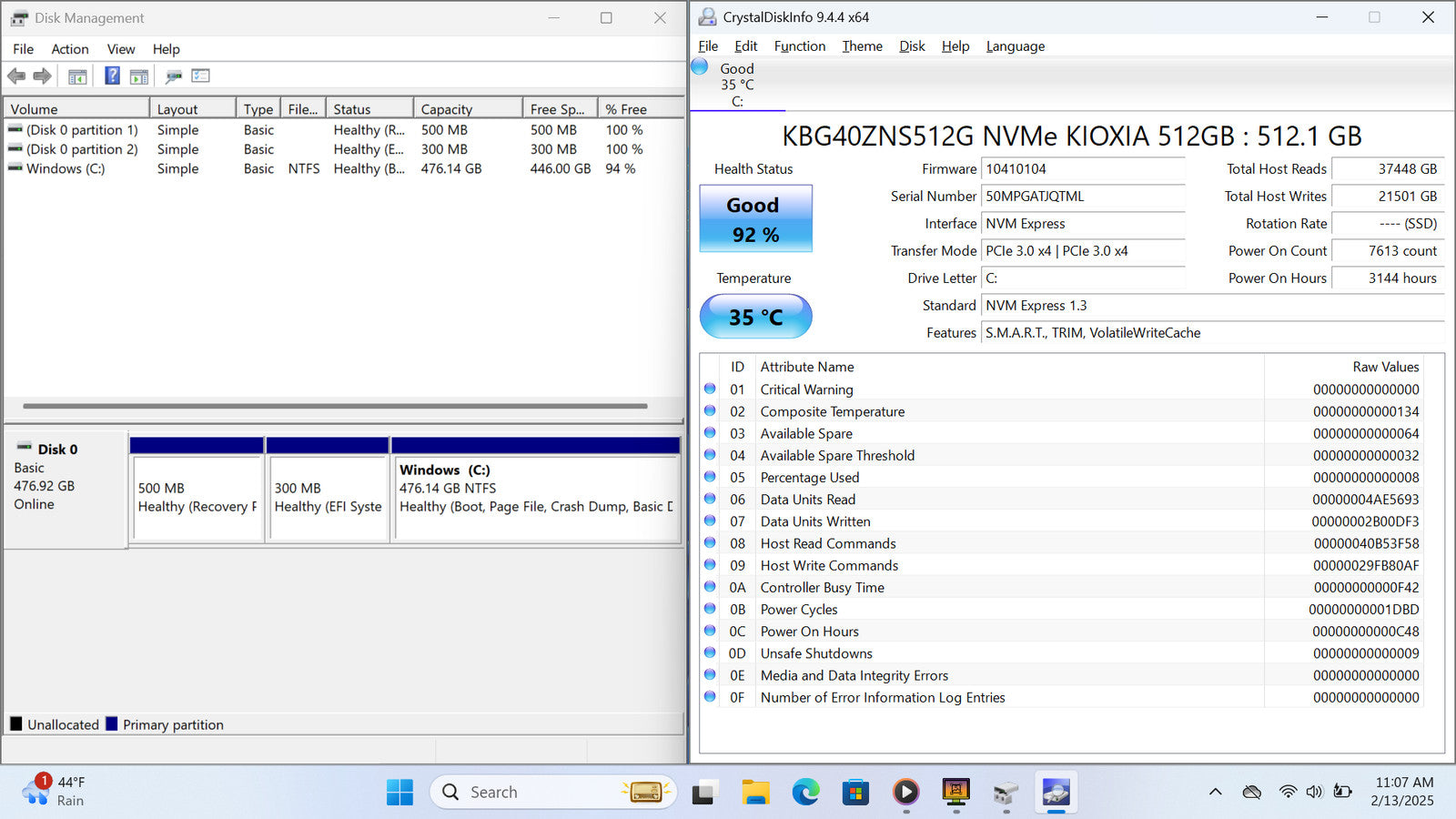Open the Theme menu in CrystalDiskInfo
Image resolution: width=1456 pixels, height=819 pixels.
pos(862,46)
